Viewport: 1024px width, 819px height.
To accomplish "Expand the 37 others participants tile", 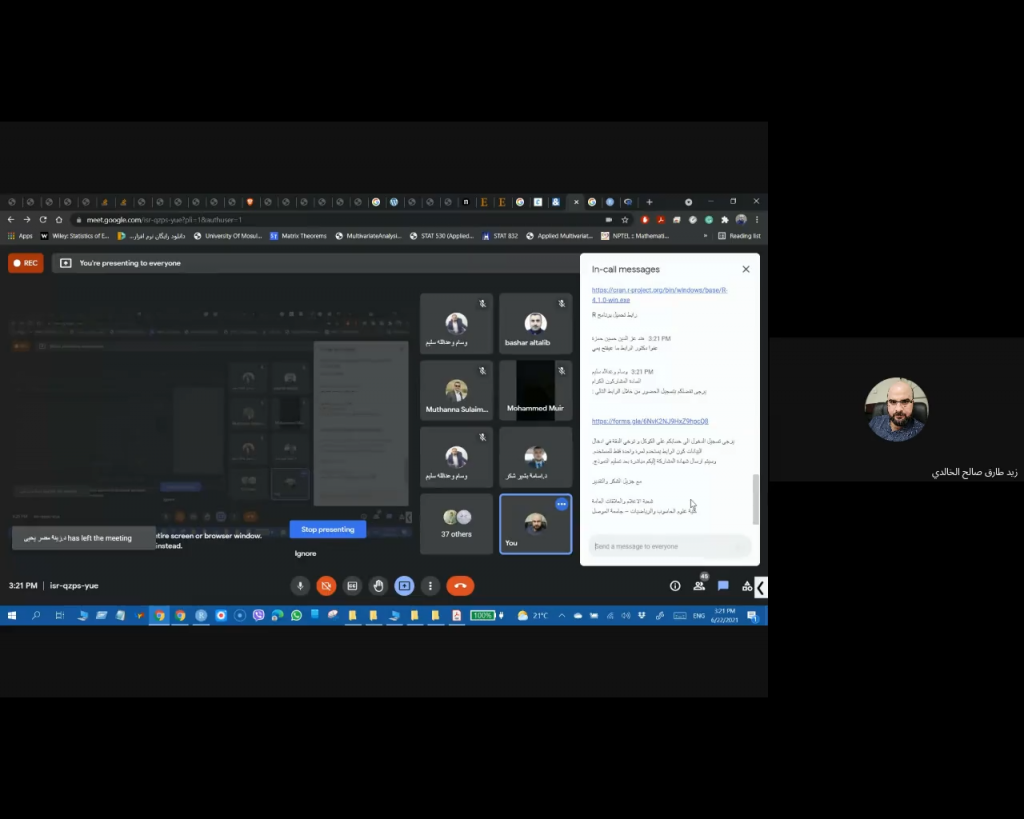I will point(457,523).
